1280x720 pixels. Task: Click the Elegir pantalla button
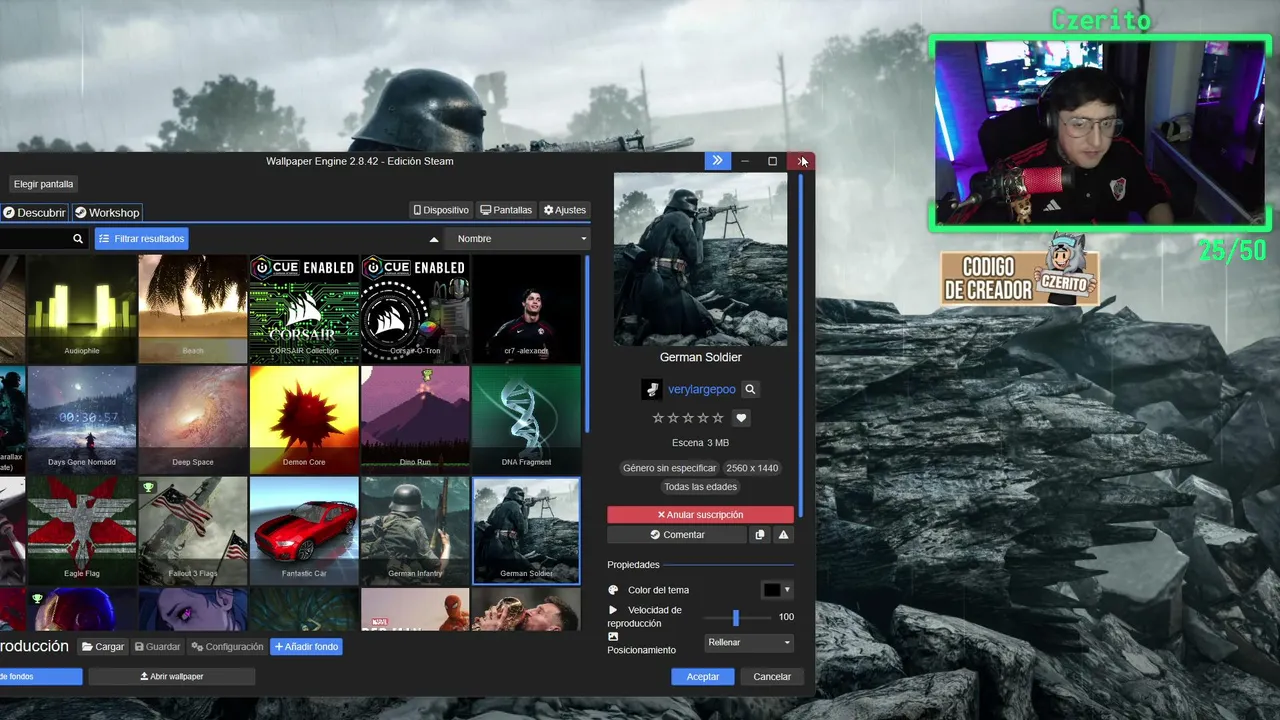44,184
